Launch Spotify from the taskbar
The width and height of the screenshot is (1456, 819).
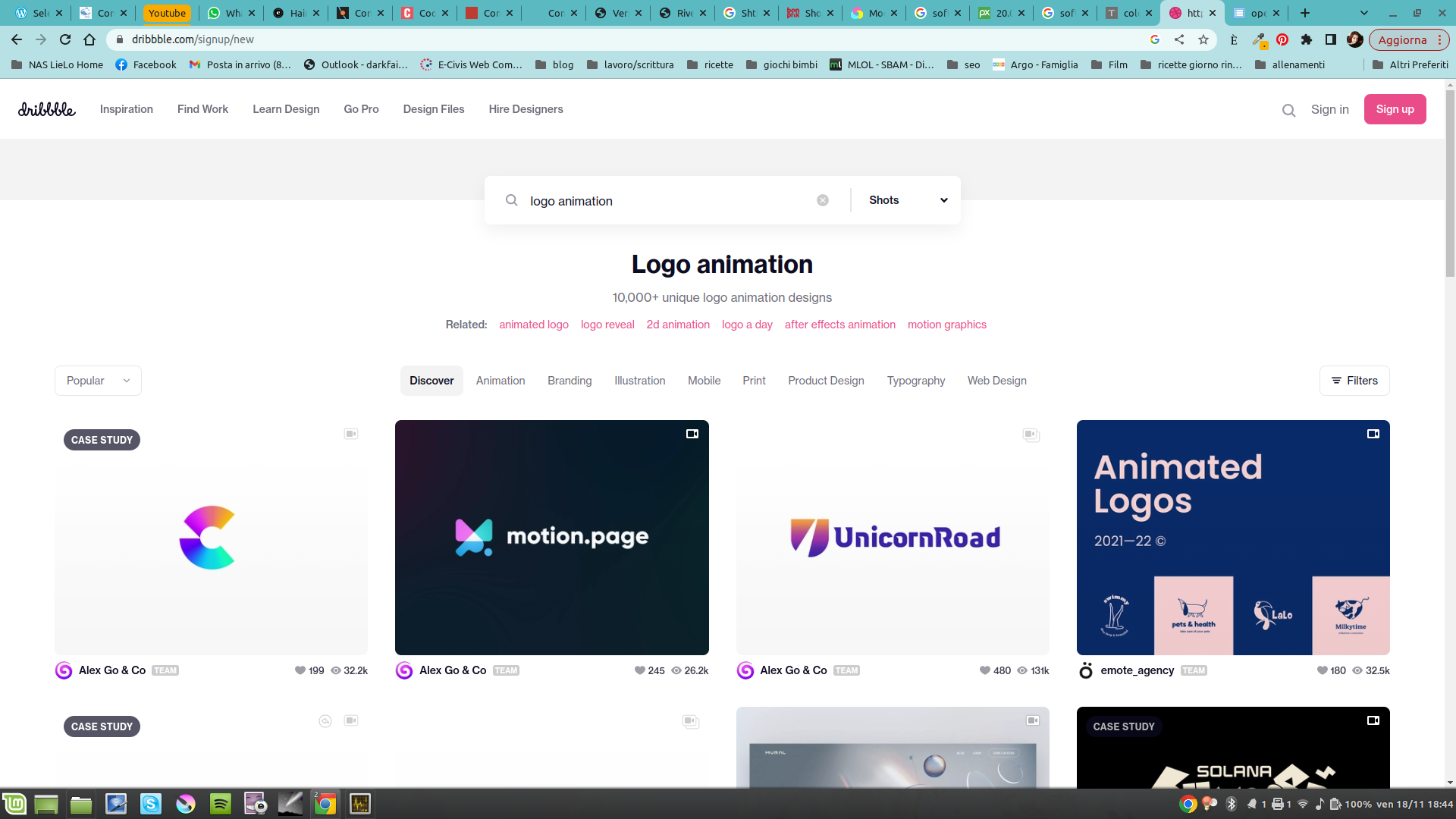(221, 804)
